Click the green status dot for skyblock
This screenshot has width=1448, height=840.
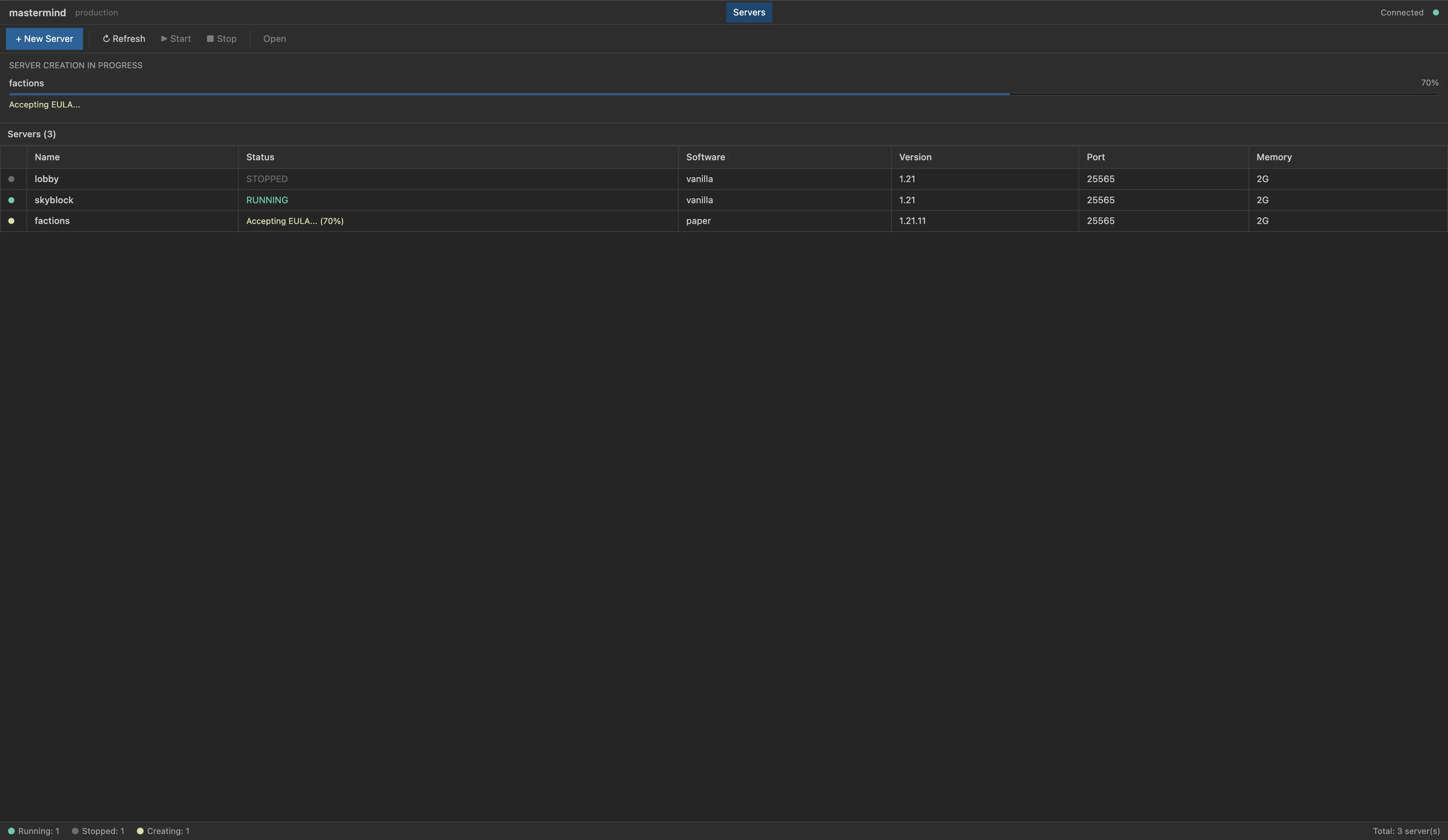tap(11, 200)
